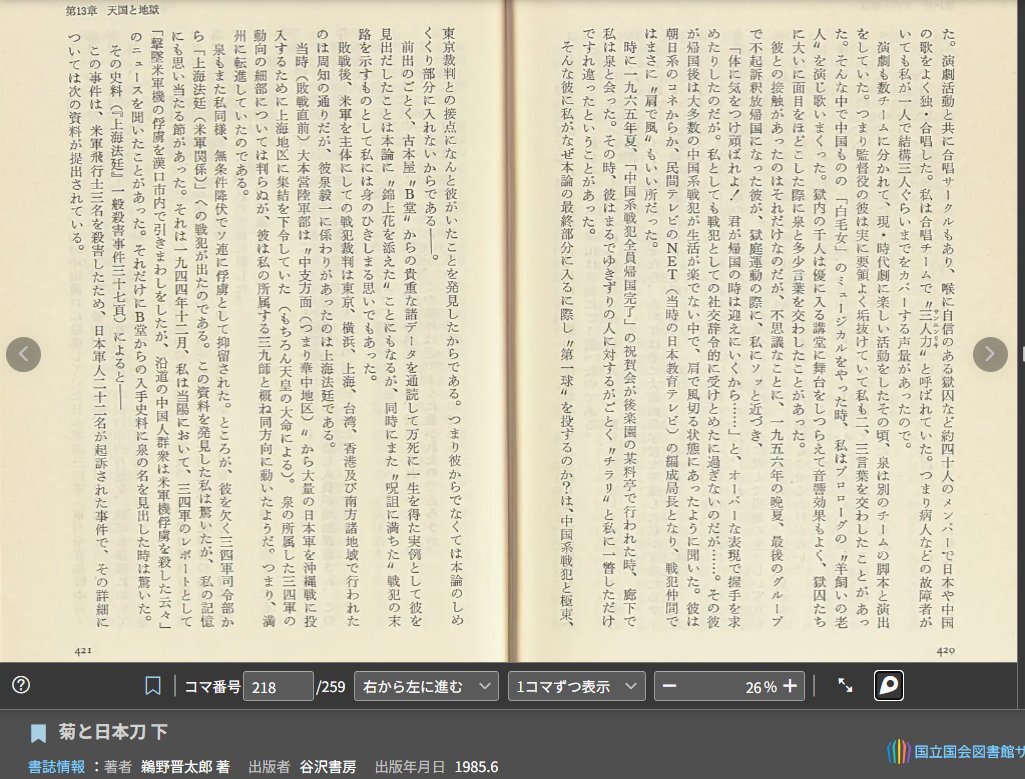Click the bookmark icon beside title 菊と日本刀 下
The width and height of the screenshot is (1025, 779).
pyautogui.click(x=38, y=733)
